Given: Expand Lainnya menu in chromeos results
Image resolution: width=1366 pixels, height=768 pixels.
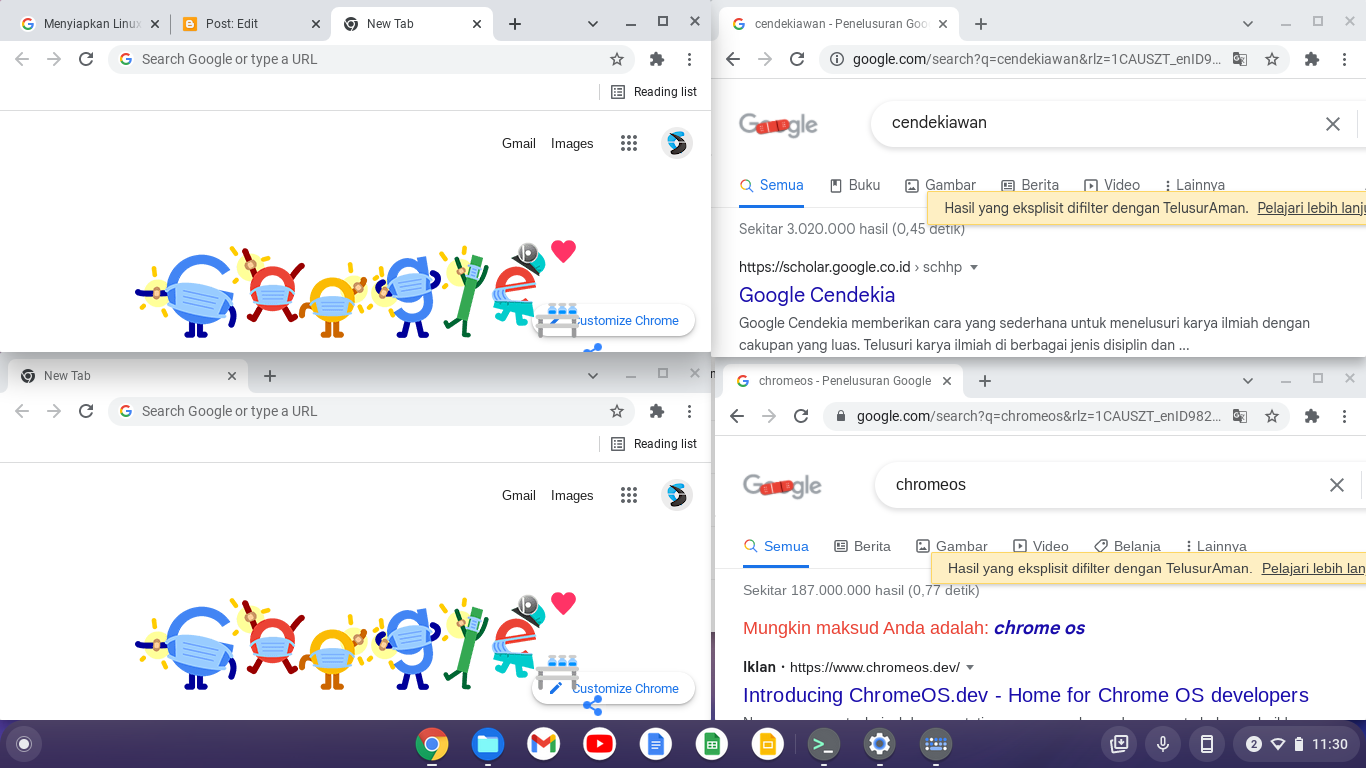Looking at the screenshot, I should (x=1215, y=546).
